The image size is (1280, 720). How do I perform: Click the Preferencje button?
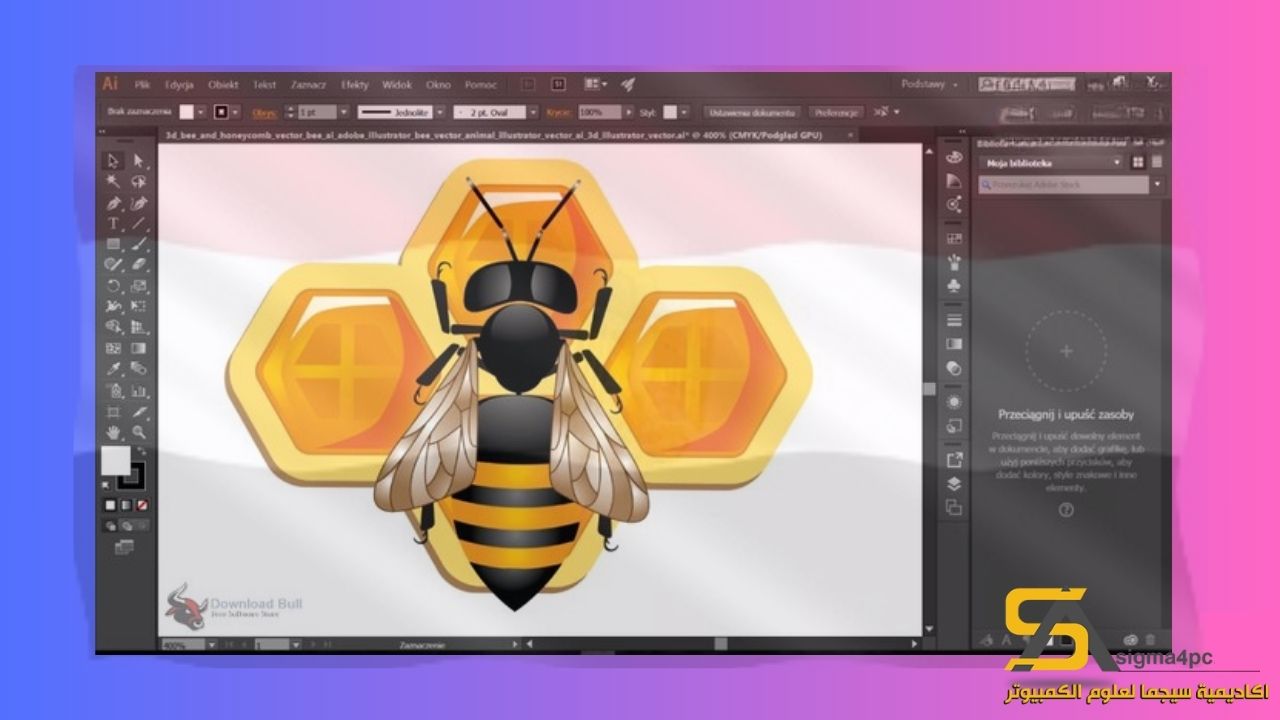(x=837, y=112)
